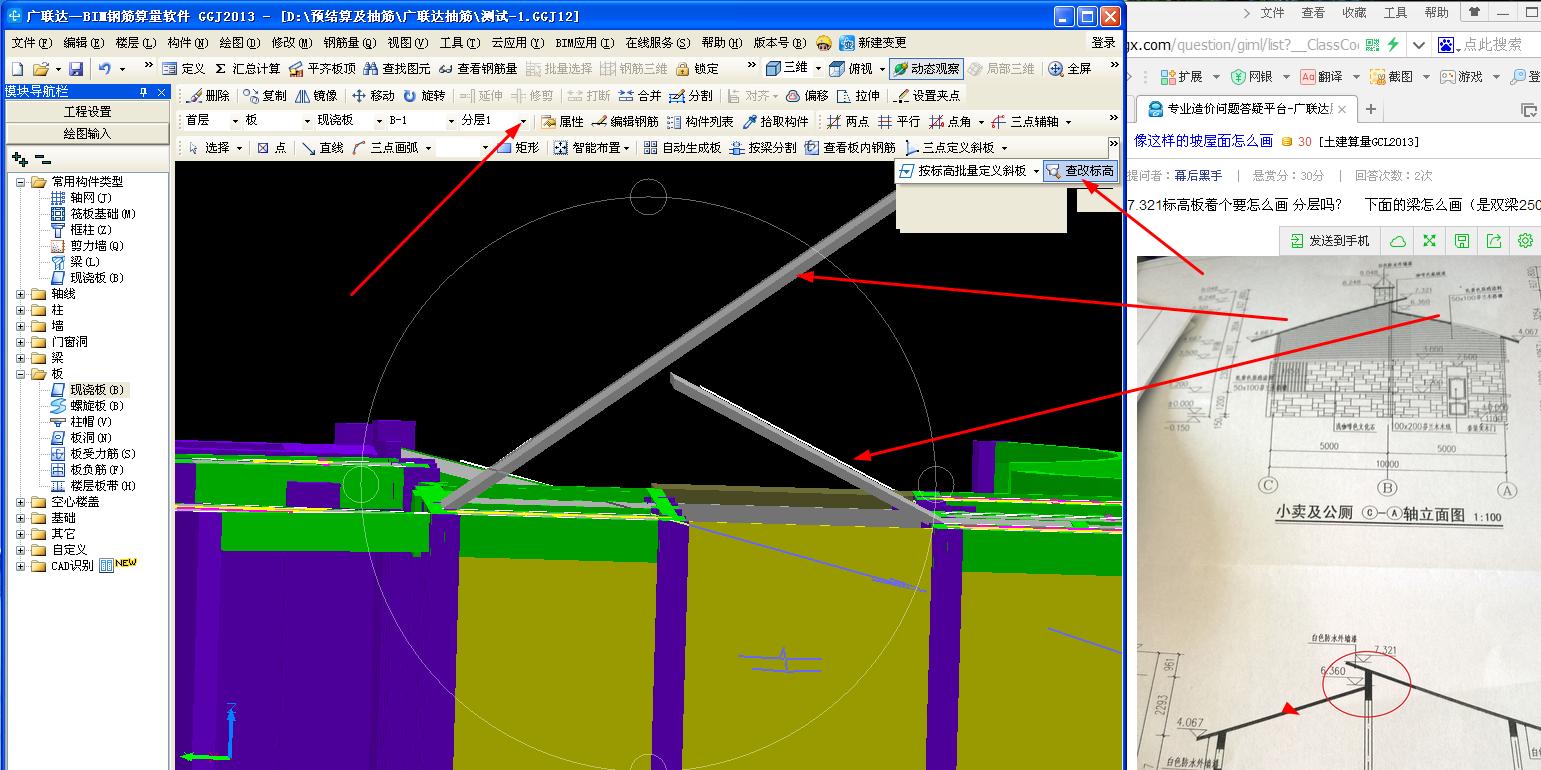Click 幕后黑手 asker link in browser
This screenshot has height=770, width=1541.
pos(1198,175)
